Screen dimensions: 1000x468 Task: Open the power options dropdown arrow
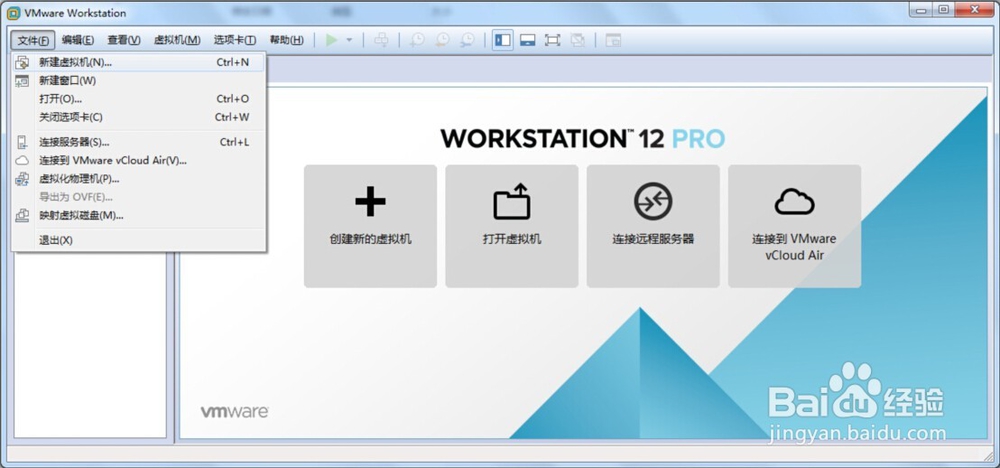coord(349,40)
